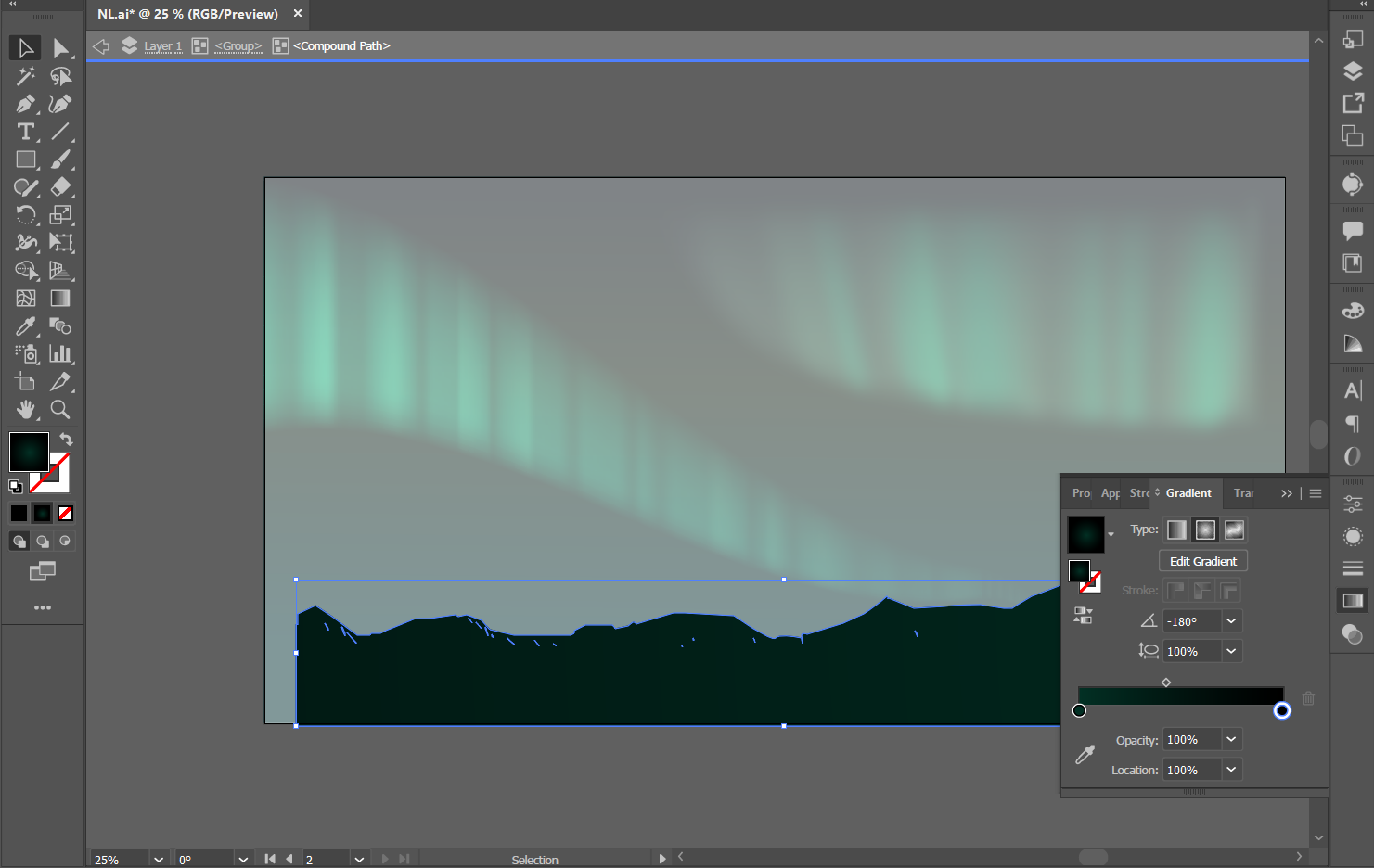Select the Type tool
Viewport: 1374px width, 868px height.
click(25, 132)
